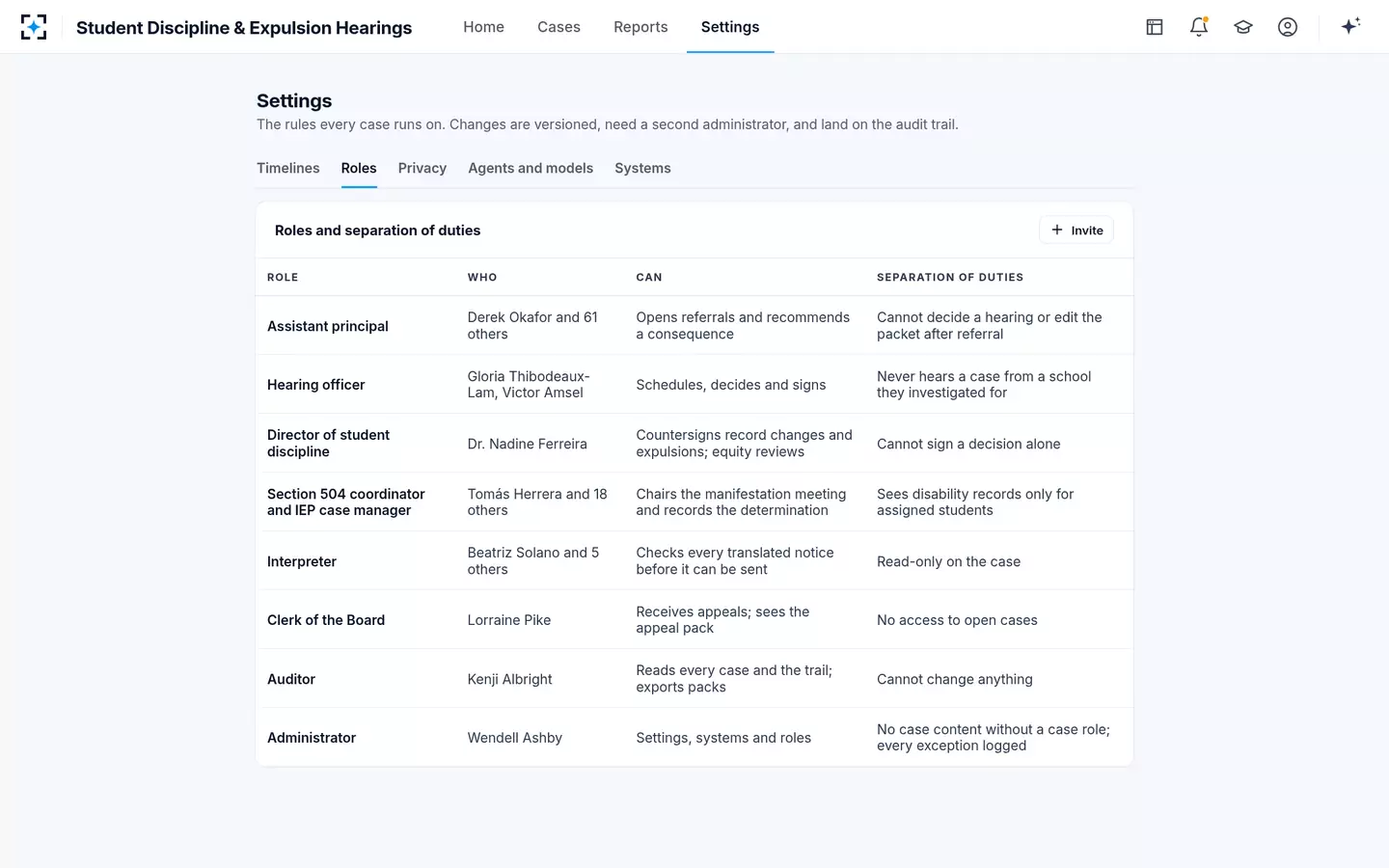This screenshot has height=868, width=1389.
Task: Click 'Settings, systems and roles' cell
Action: tap(723, 738)
